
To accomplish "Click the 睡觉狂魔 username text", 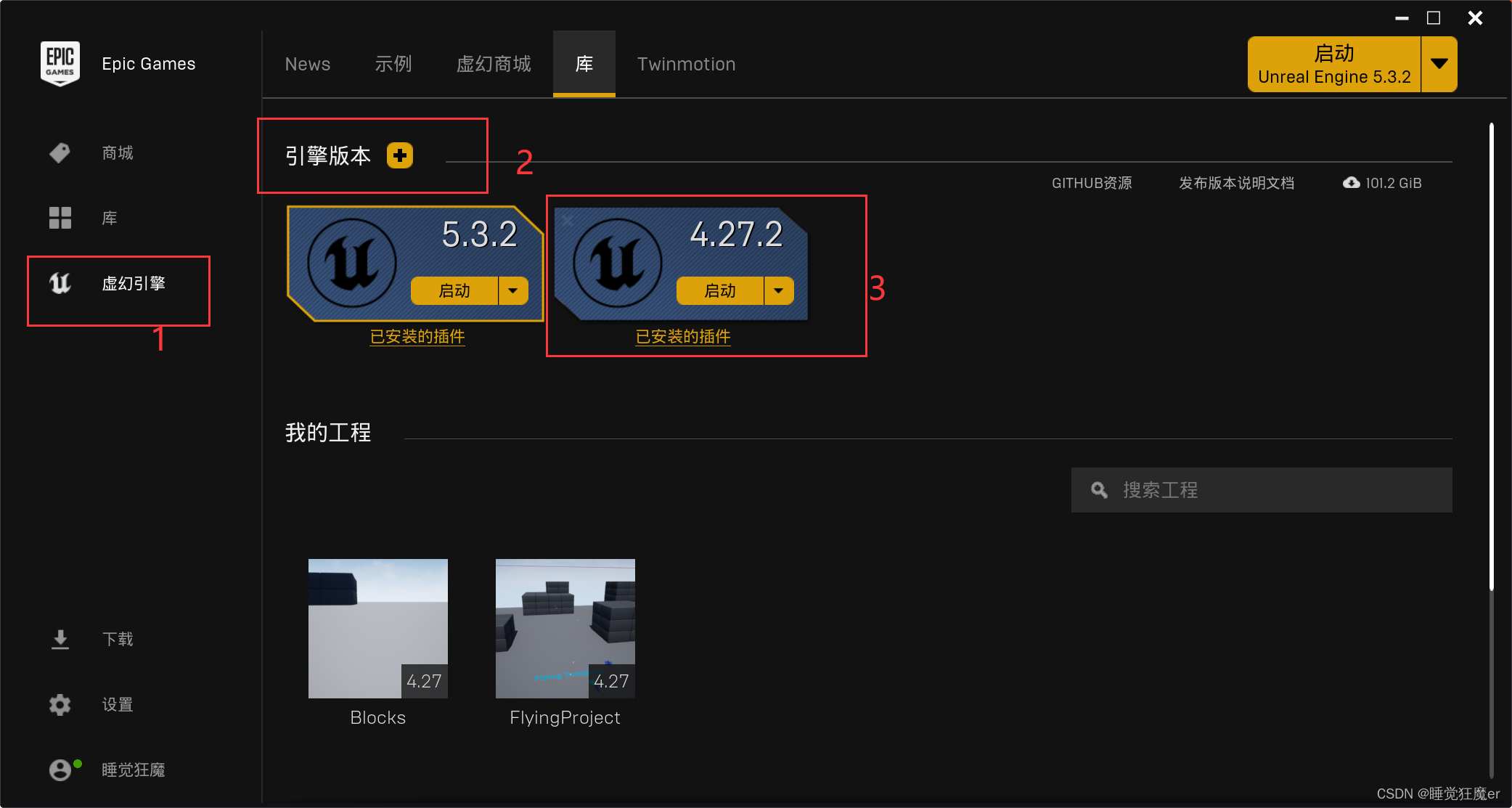I will pos(134,770).
